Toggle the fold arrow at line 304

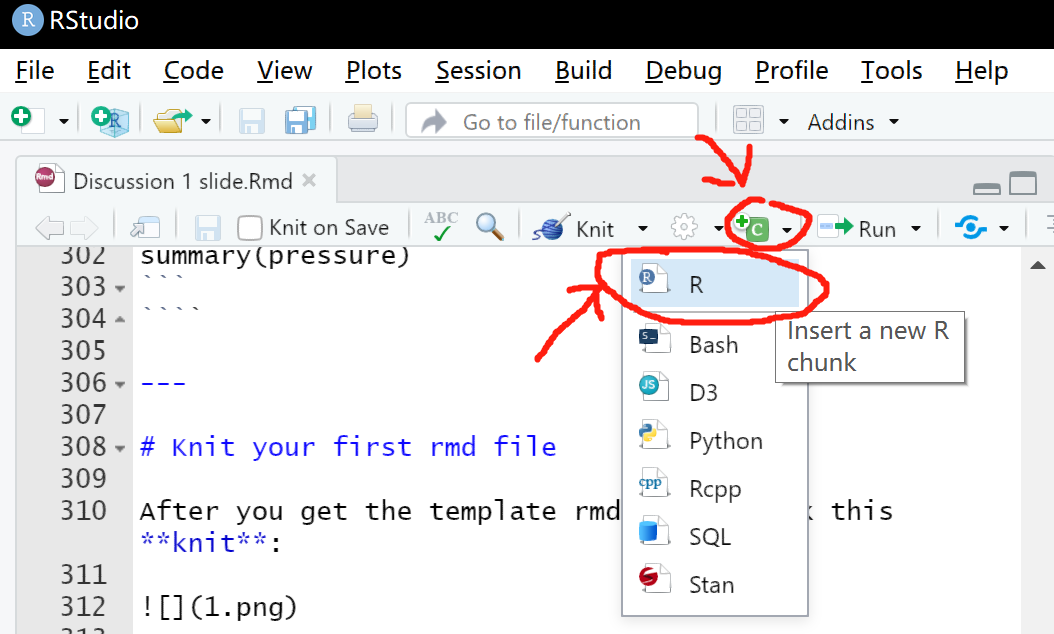coord(120,320)
